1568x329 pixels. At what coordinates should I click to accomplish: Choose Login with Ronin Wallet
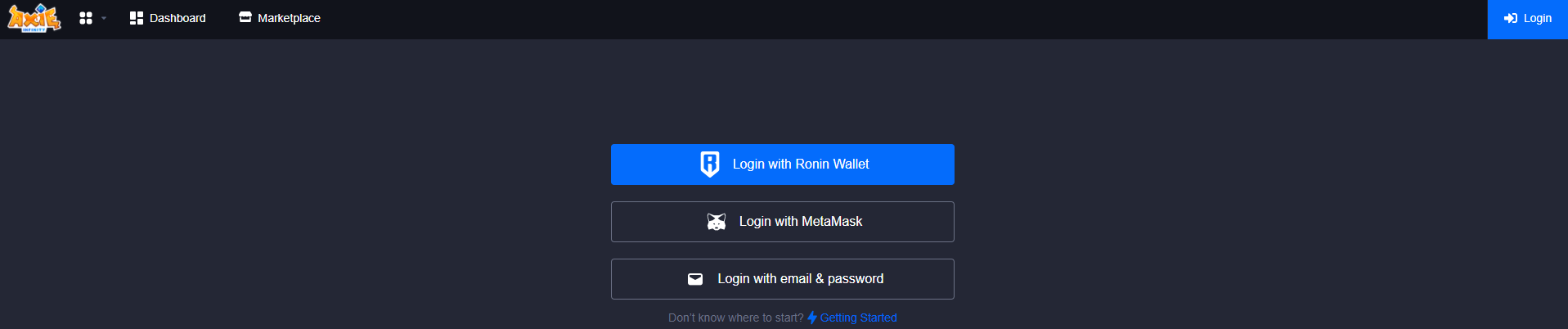pos(801,164)
